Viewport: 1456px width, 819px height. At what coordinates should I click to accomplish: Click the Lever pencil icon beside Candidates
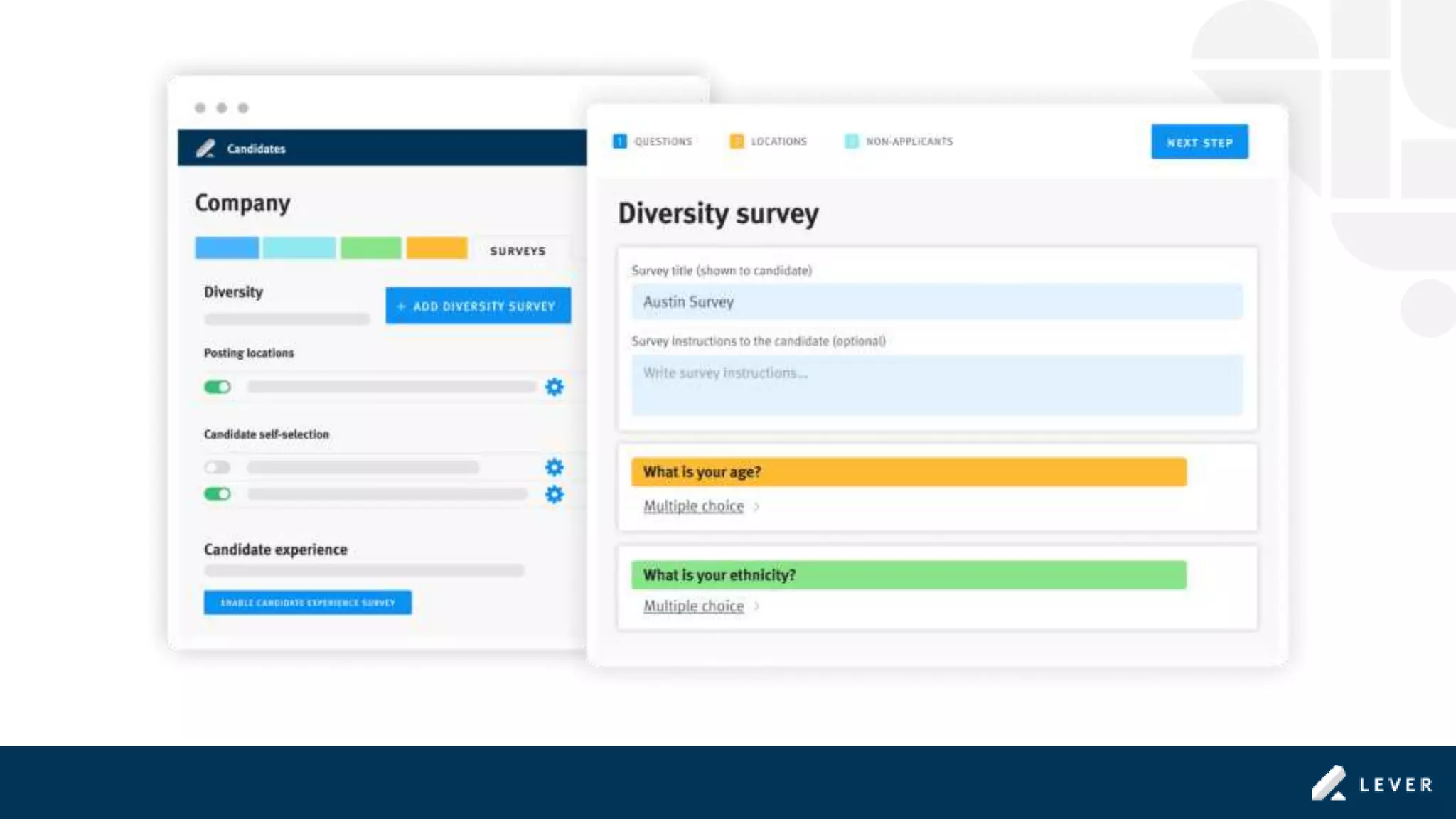205,148
